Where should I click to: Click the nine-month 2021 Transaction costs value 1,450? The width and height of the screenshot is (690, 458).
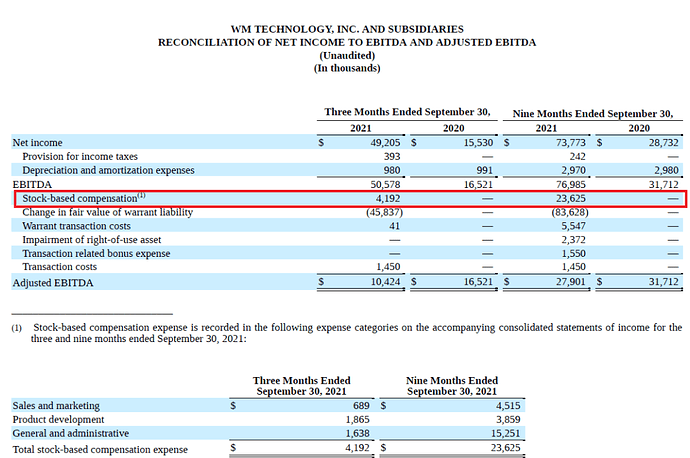[573, 267]
